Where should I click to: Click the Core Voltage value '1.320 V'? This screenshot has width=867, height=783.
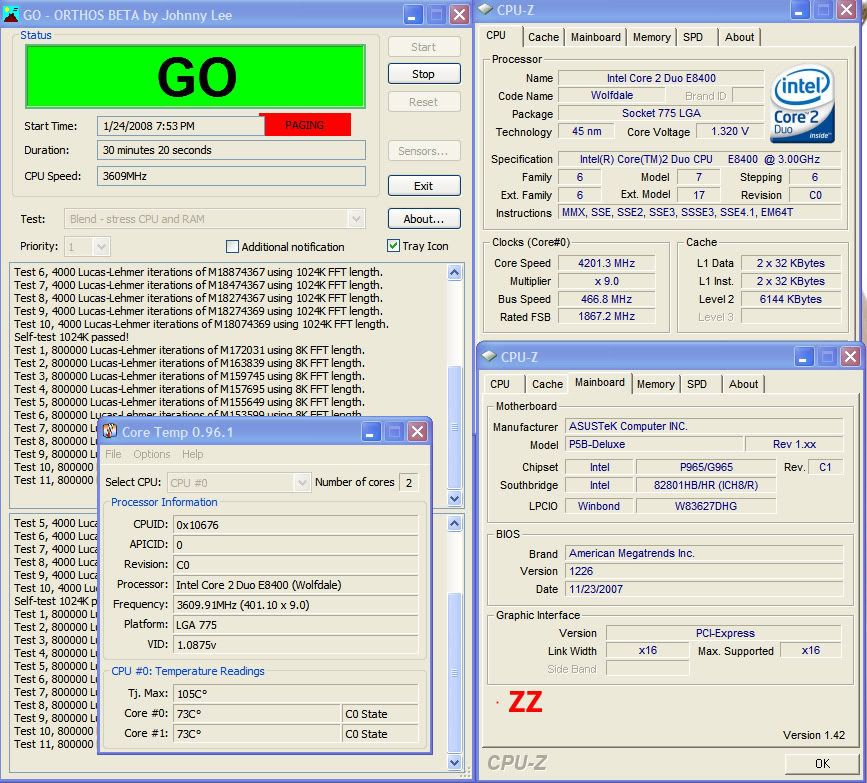[730, 132]
